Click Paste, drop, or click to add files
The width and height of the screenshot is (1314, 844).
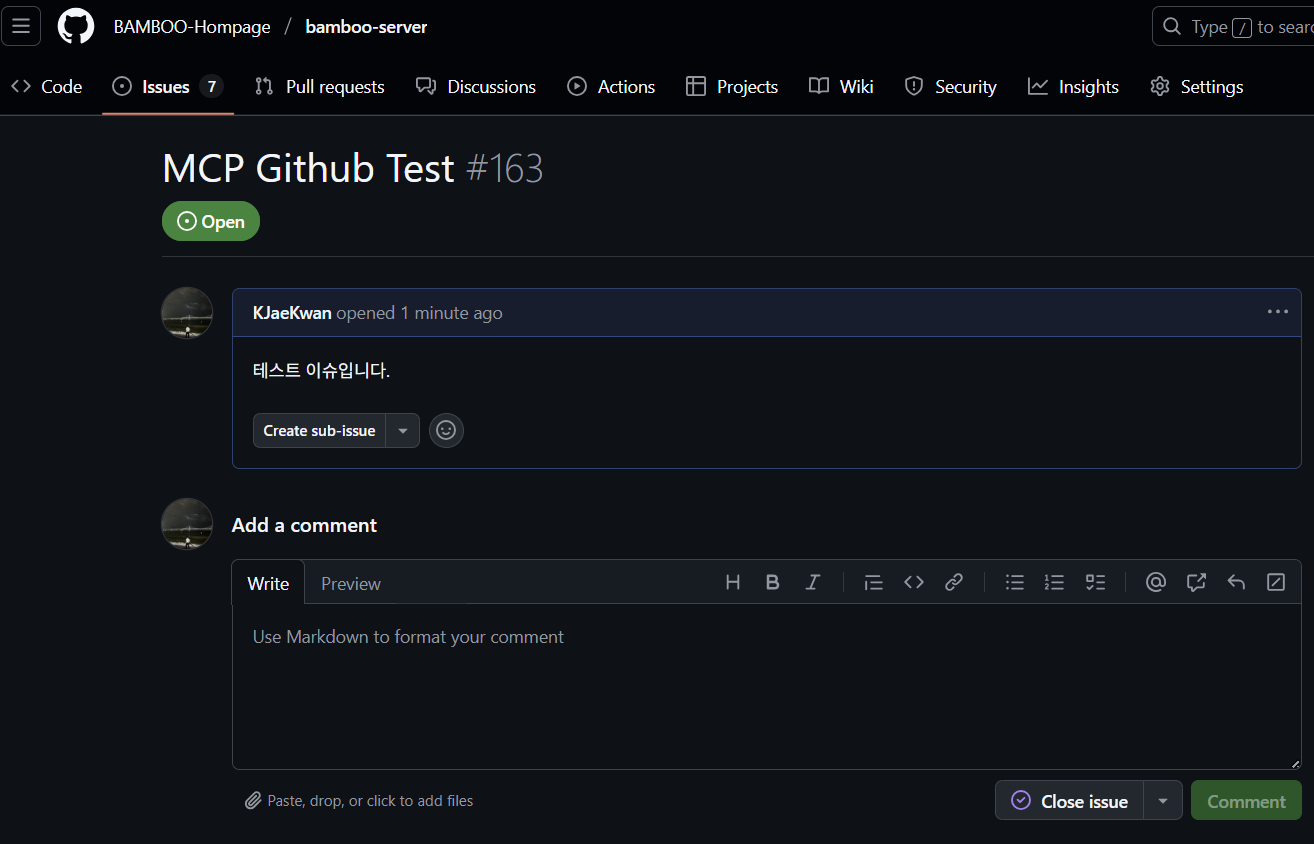pos(359,801)
